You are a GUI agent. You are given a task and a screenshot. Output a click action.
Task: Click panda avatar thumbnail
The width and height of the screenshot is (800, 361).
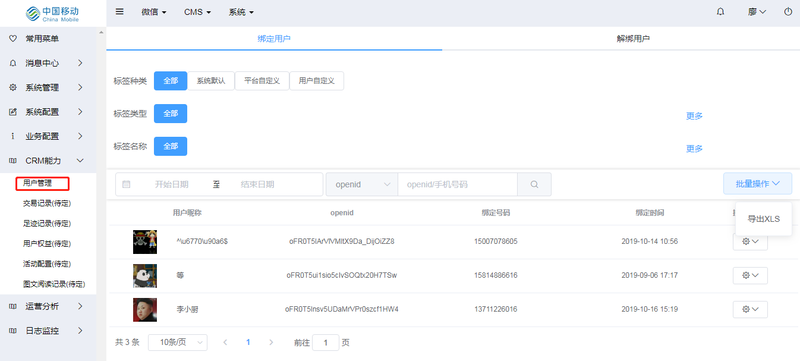145,276
